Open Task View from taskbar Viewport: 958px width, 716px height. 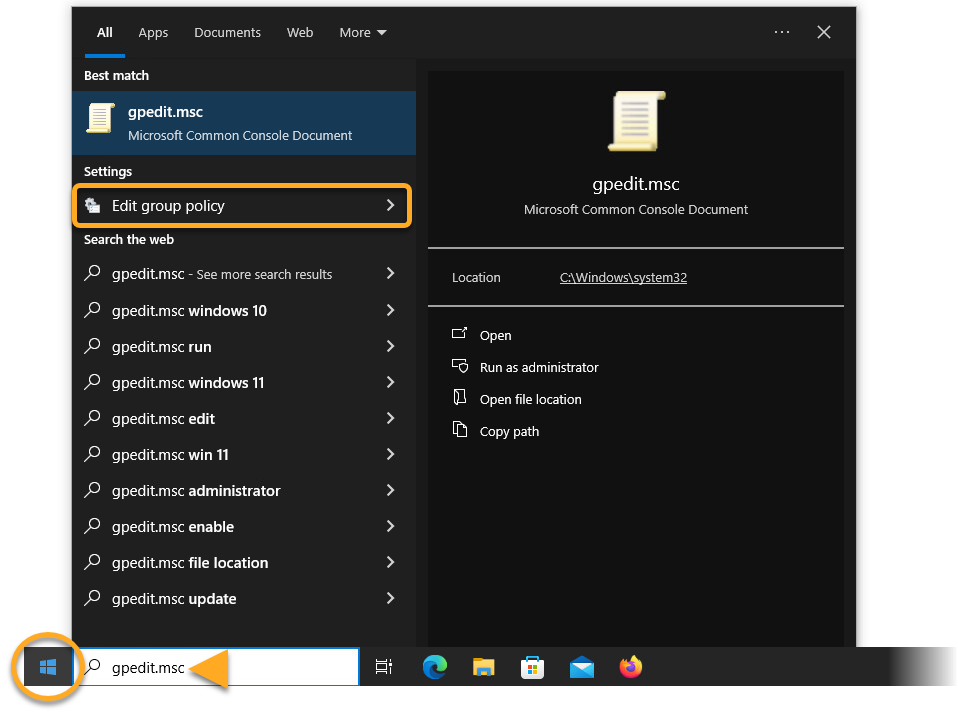pyautogui.click(x=383, y=667)
